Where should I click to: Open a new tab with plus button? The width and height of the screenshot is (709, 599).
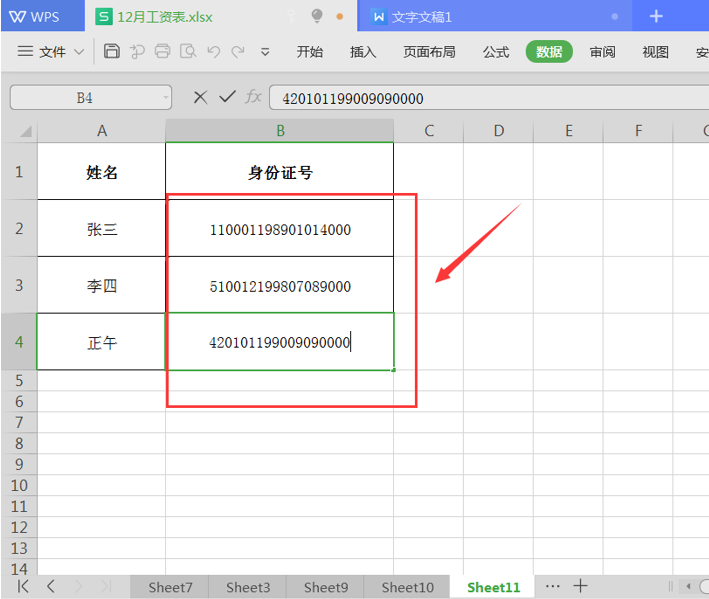pyautogui.click(x=656, y=17)
